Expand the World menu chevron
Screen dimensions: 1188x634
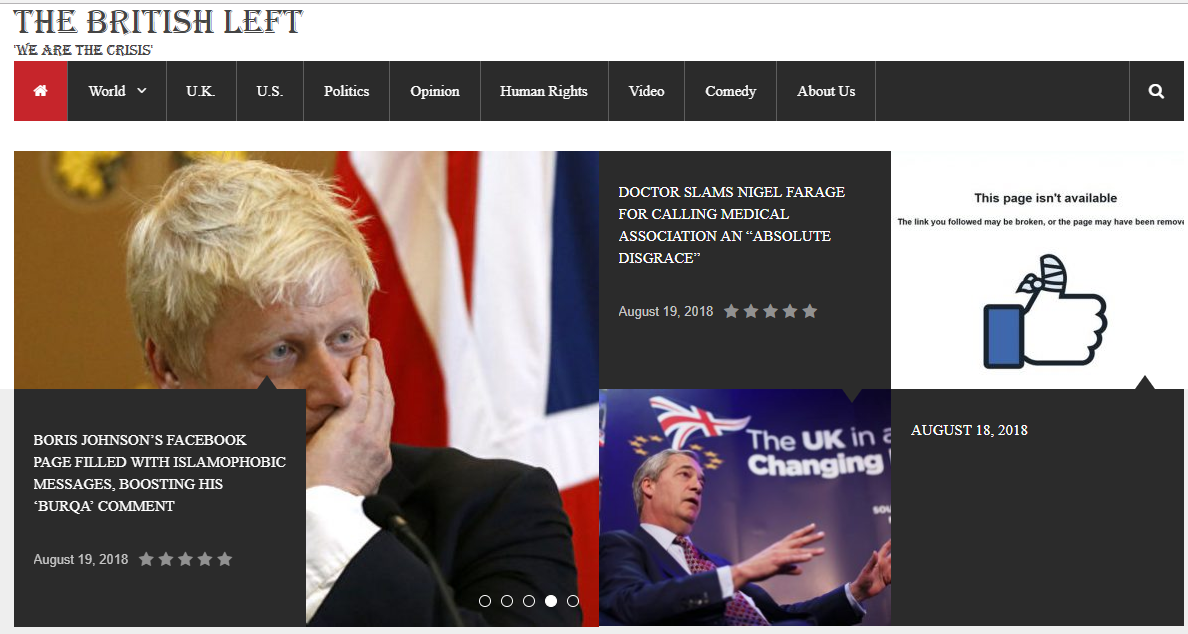click(x=142, y=91)
